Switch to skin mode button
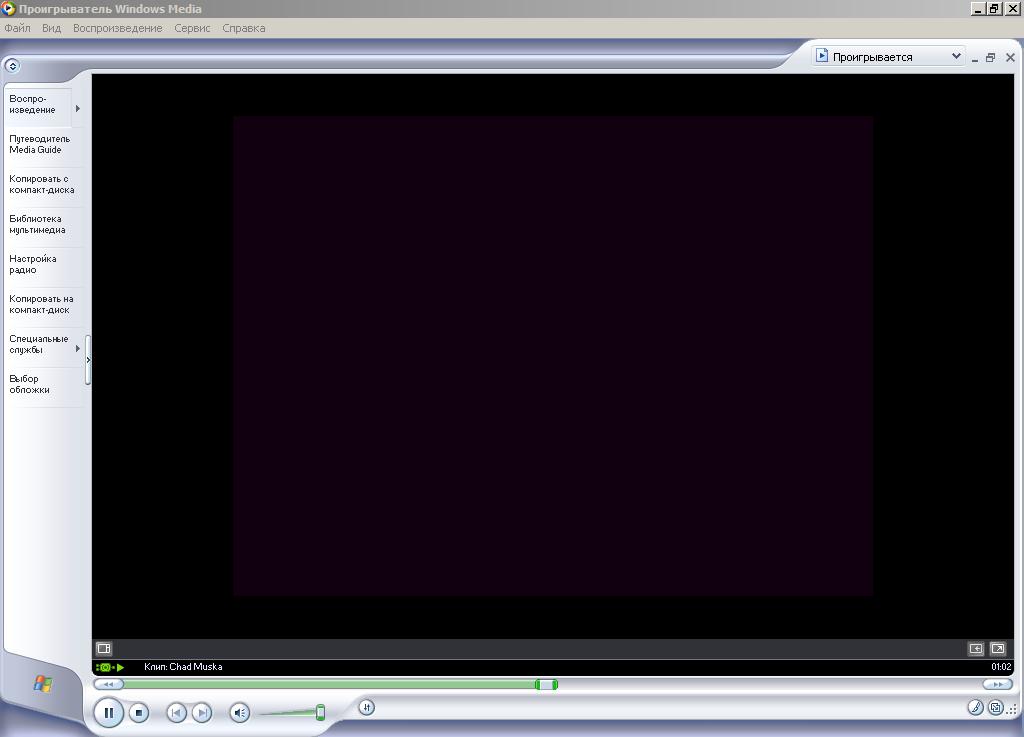The image size is (1024, 737). [x=995, y=708]
